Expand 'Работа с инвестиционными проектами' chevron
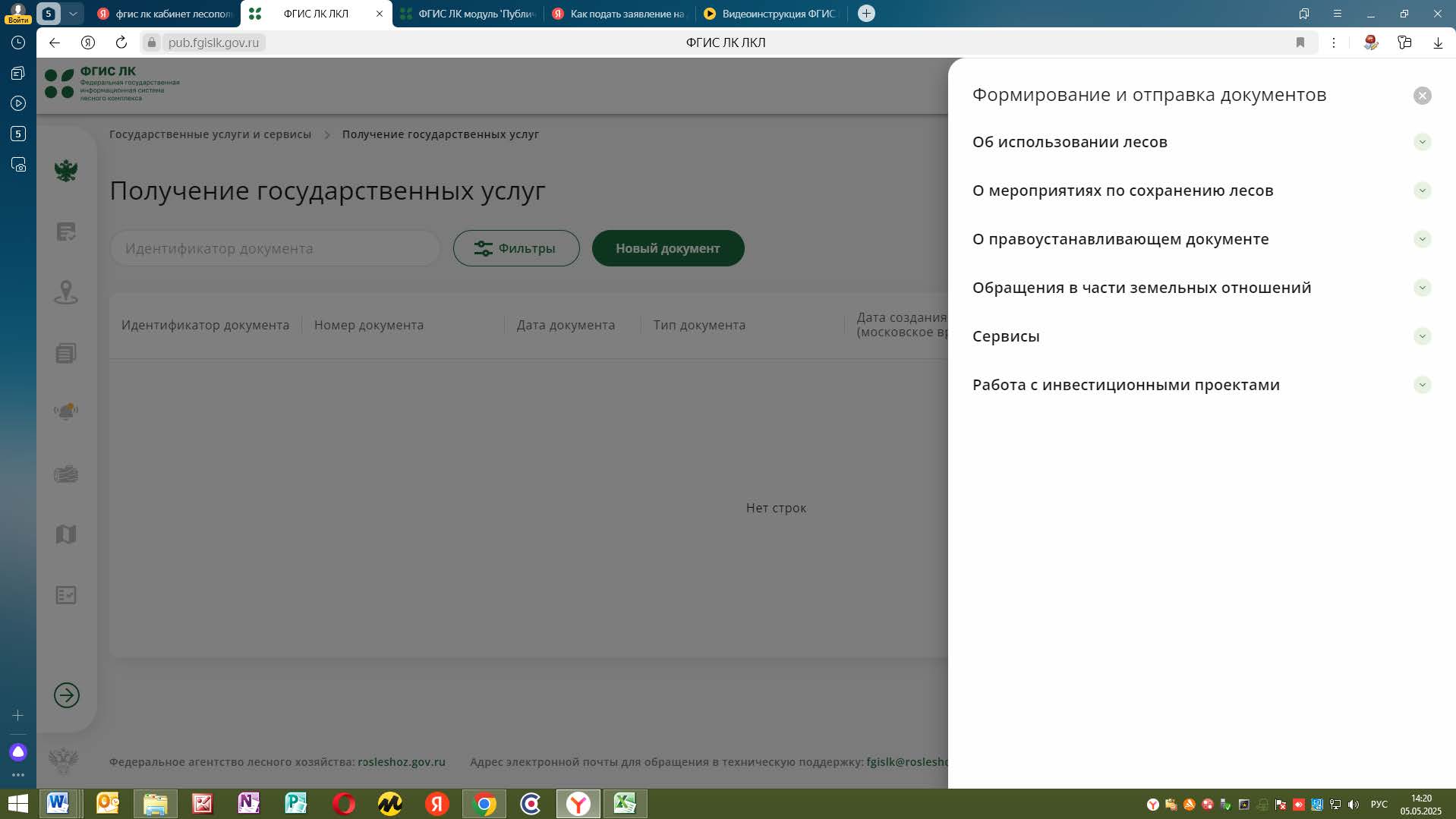The height and width of the screenshot is (819, 1456). 1422,385
